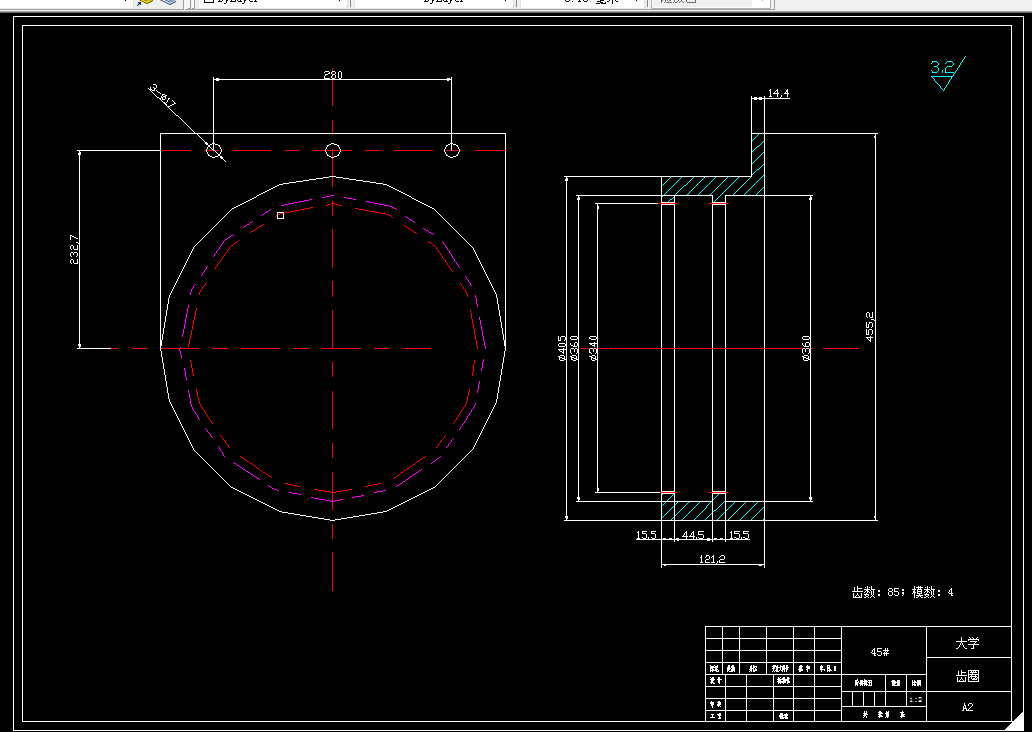Click the square grip on the magenta pitch circle
The width and height of the screenshot is (1032, 732).
coord(280,215)
